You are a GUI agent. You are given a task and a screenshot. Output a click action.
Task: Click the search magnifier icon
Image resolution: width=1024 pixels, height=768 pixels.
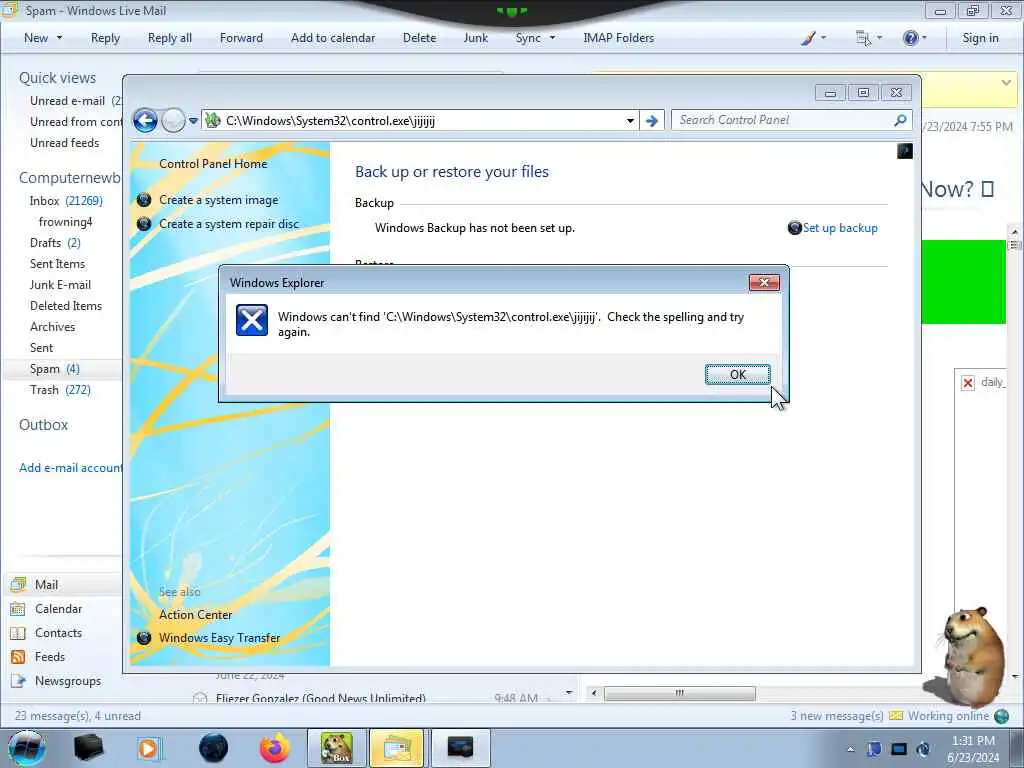[901, 120]
